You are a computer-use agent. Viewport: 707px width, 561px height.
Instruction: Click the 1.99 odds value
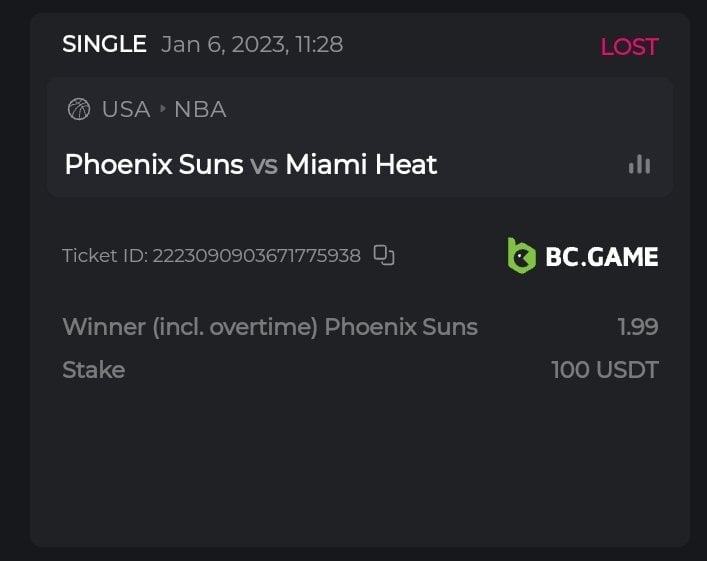[638, 327]
